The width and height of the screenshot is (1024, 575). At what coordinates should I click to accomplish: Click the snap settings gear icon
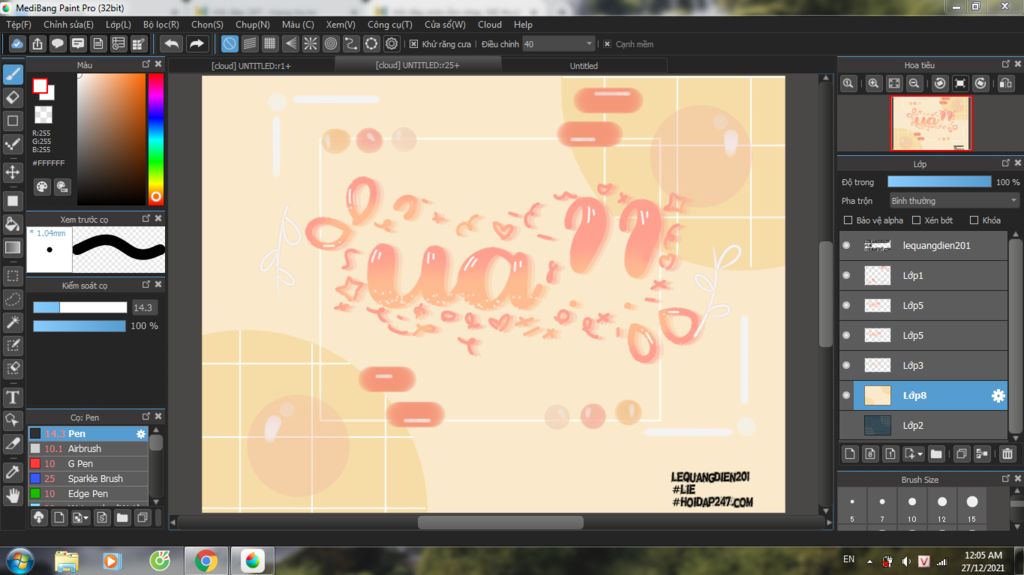[x=392, y=44]
